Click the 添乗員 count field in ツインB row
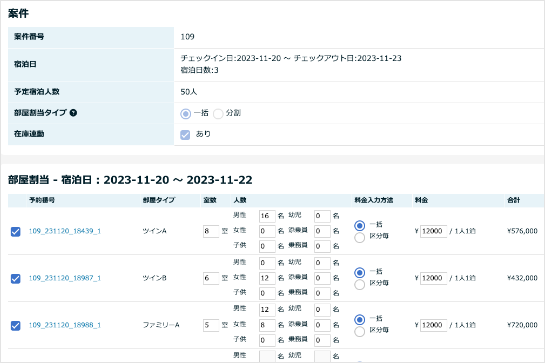The height and width of the screenshot is (363, 545). [x=322, y=278]
